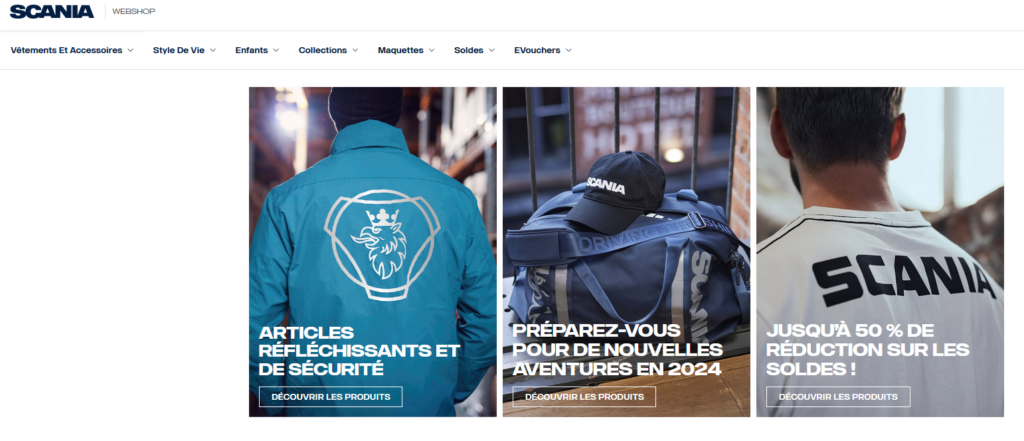This screenshot has width=1024, height=441.
Task: Expand the Vêtements Et Accessoires chevron
Action: click(x=131, y=50)
